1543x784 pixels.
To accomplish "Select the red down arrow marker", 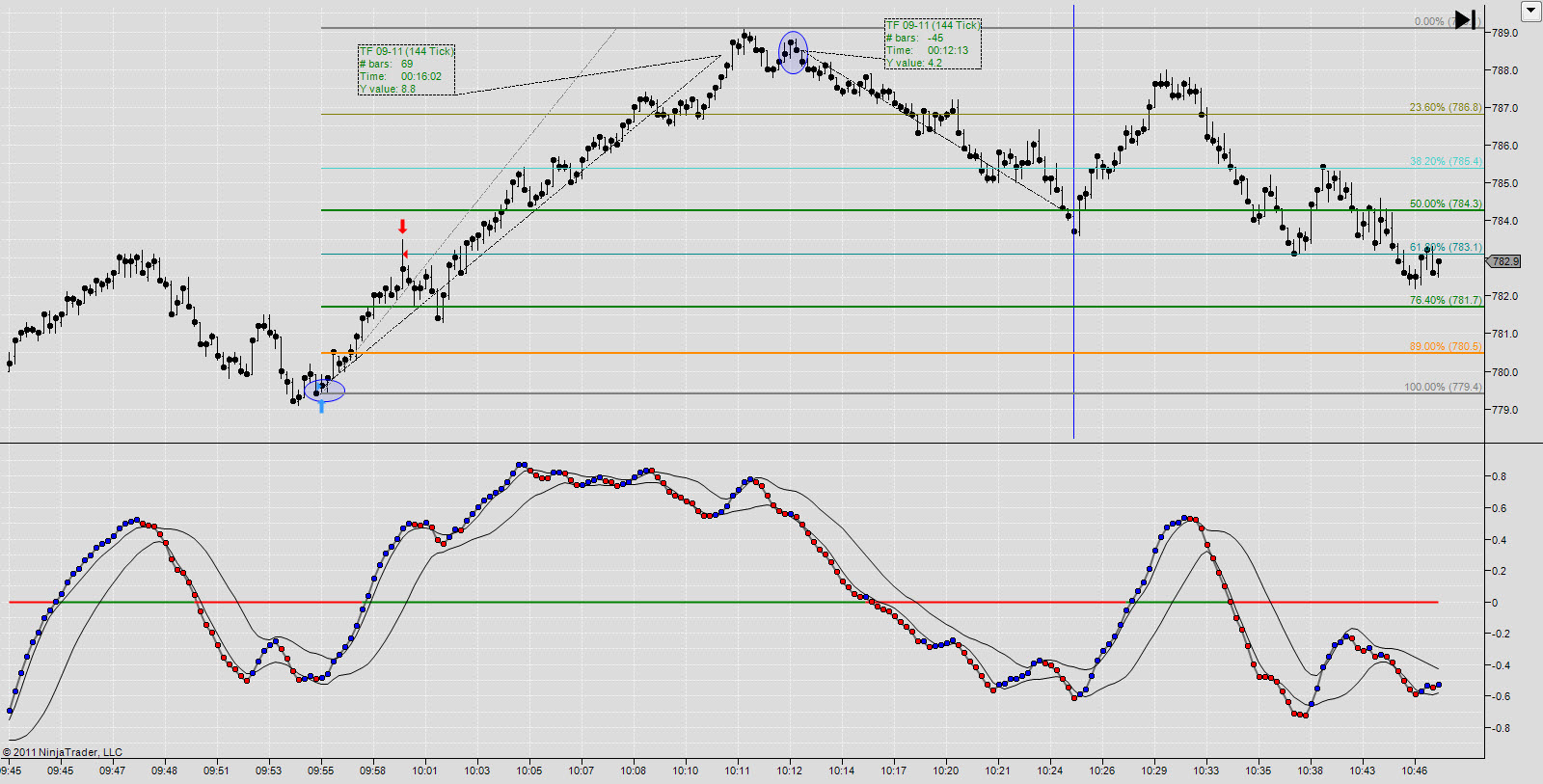I will (403, 227).
